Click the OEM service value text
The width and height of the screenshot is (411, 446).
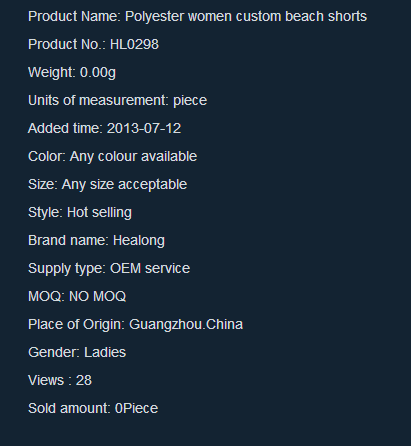150,268
